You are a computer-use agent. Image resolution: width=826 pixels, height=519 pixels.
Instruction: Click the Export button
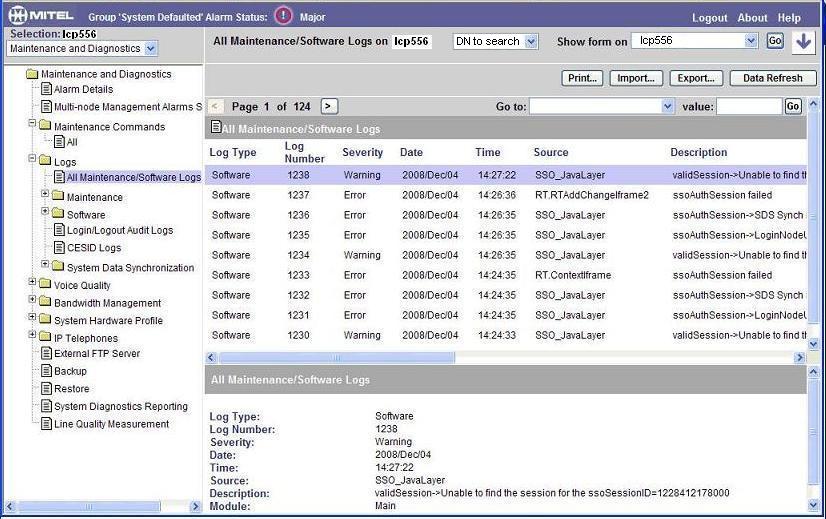(x=696, y=78)
